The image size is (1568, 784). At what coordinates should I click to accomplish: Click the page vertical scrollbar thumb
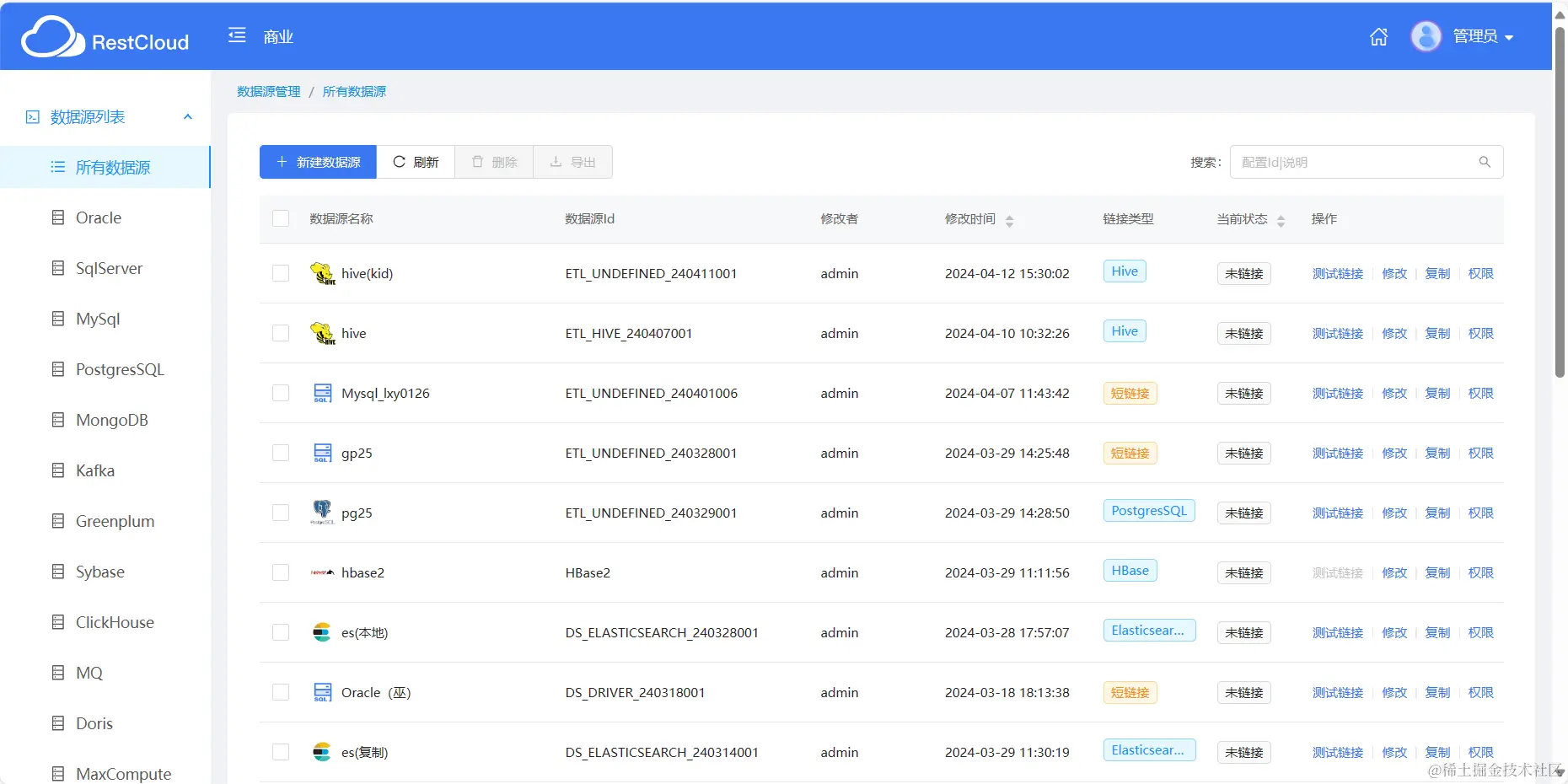click(1560, 202)
